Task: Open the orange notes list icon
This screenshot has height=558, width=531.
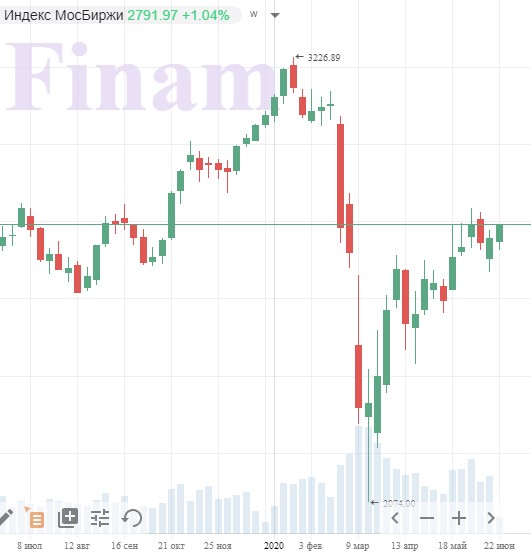Action: coord(35,517)
